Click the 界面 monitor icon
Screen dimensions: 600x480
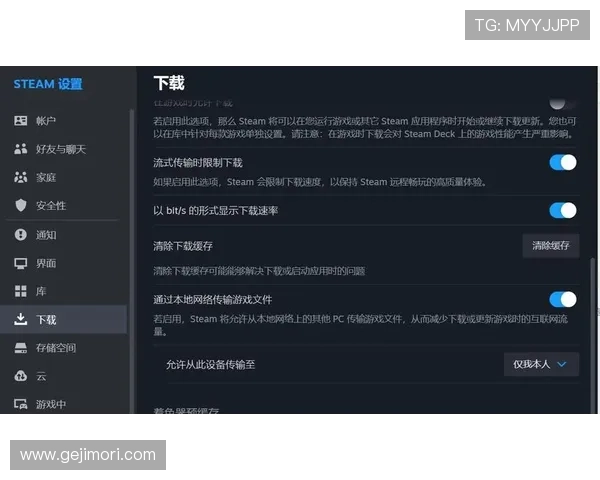tap(21, 263)
